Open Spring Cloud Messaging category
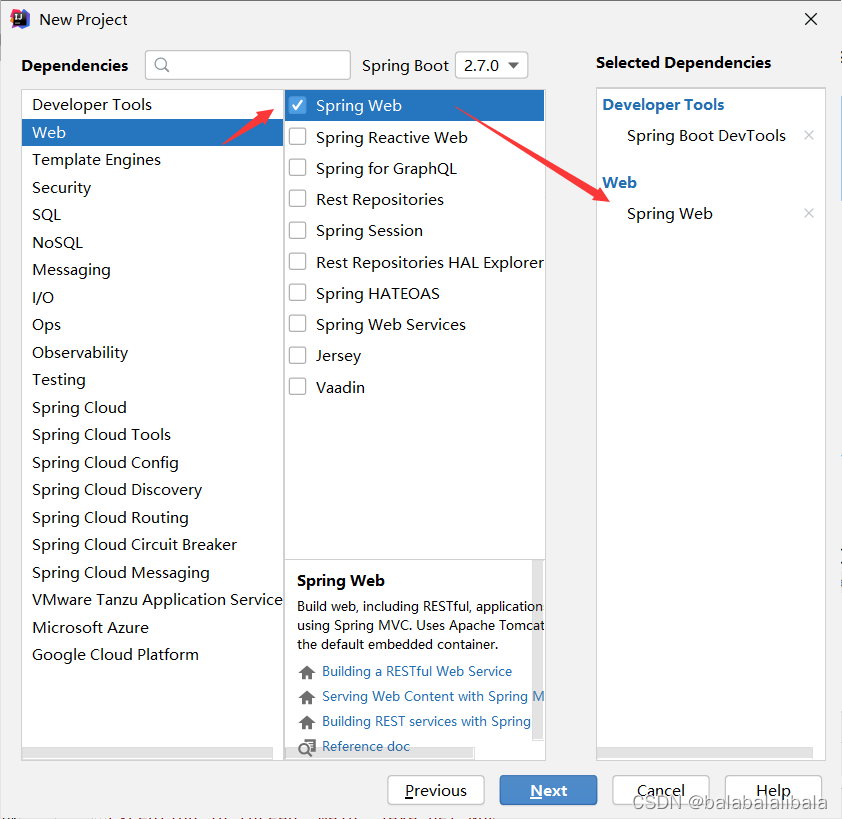Screen dimensions: 842x819 153,572
